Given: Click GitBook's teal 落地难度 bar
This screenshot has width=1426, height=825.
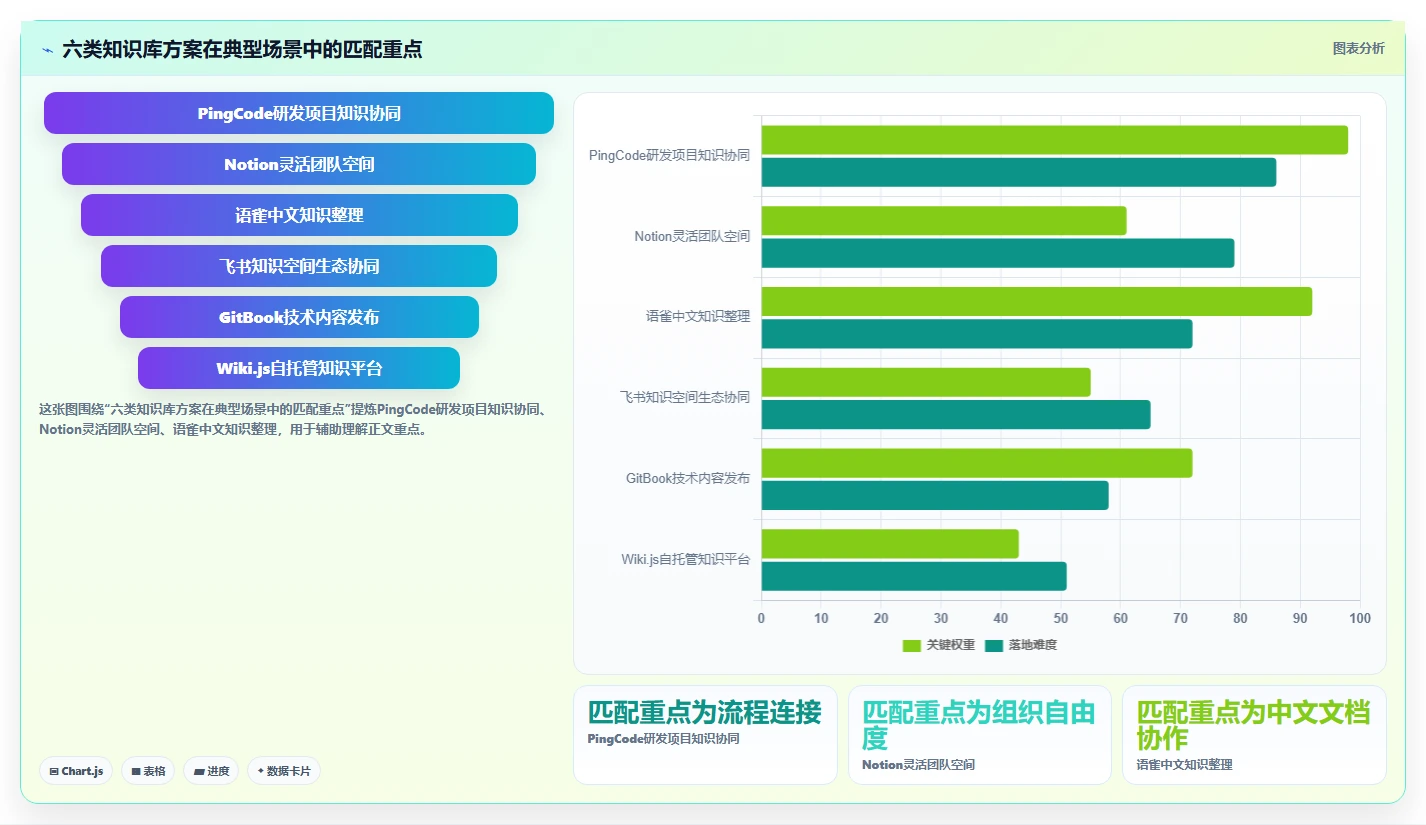Looking at the screenshot, I should point(934,495).
